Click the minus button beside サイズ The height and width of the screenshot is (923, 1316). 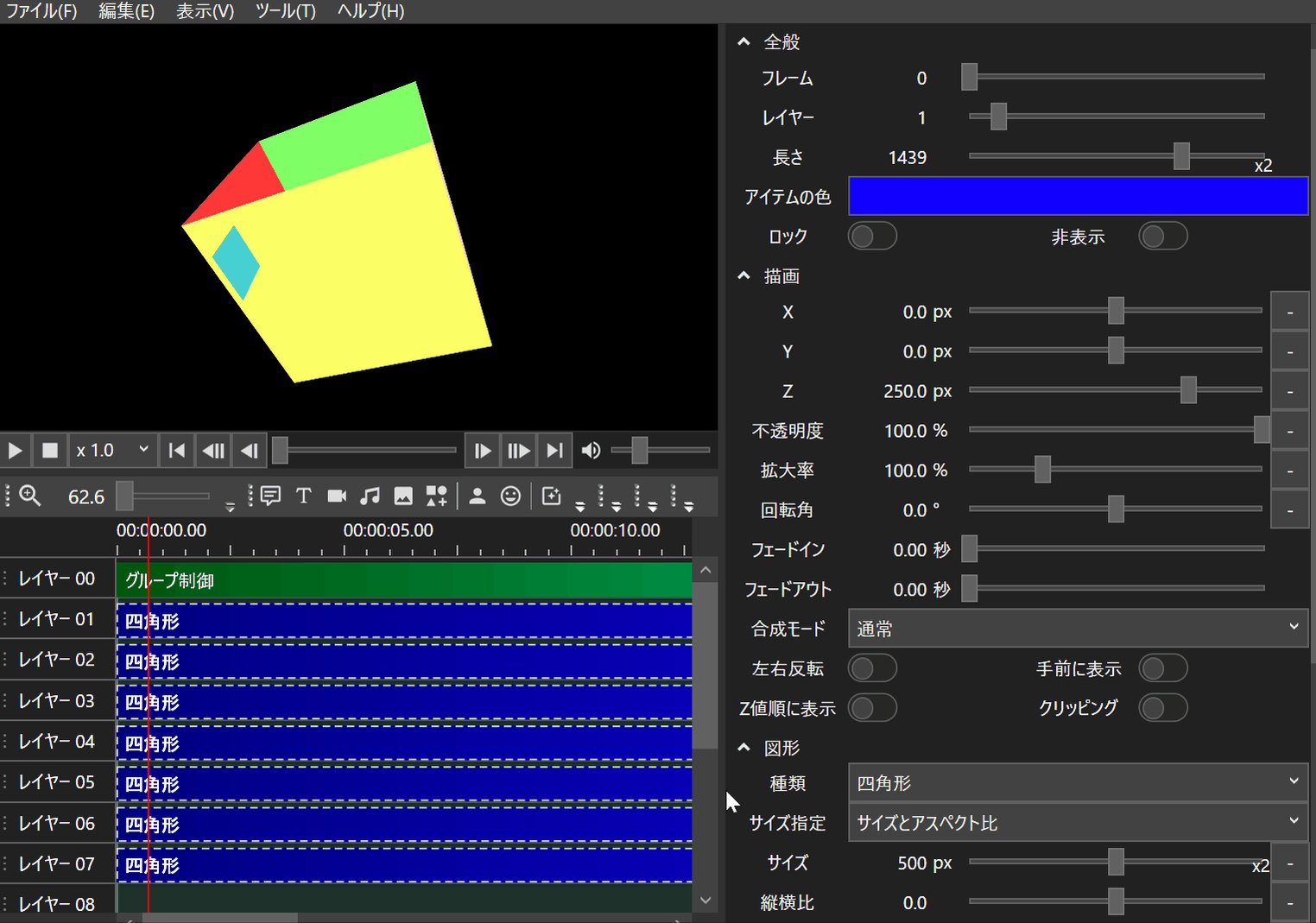pos(1290,863)
